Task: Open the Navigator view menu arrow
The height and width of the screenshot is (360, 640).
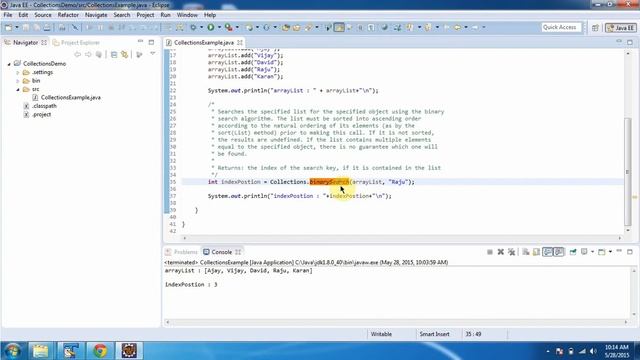Action: click(x=153, y=54)
